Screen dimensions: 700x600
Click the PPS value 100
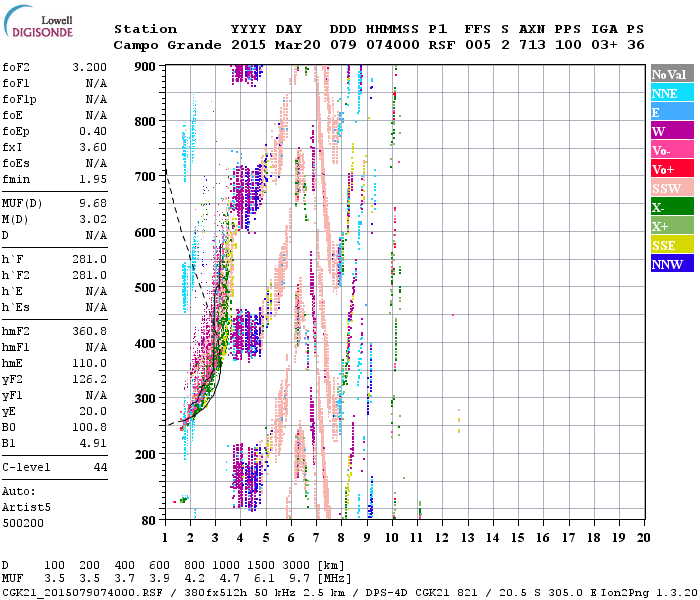(568, 45)
